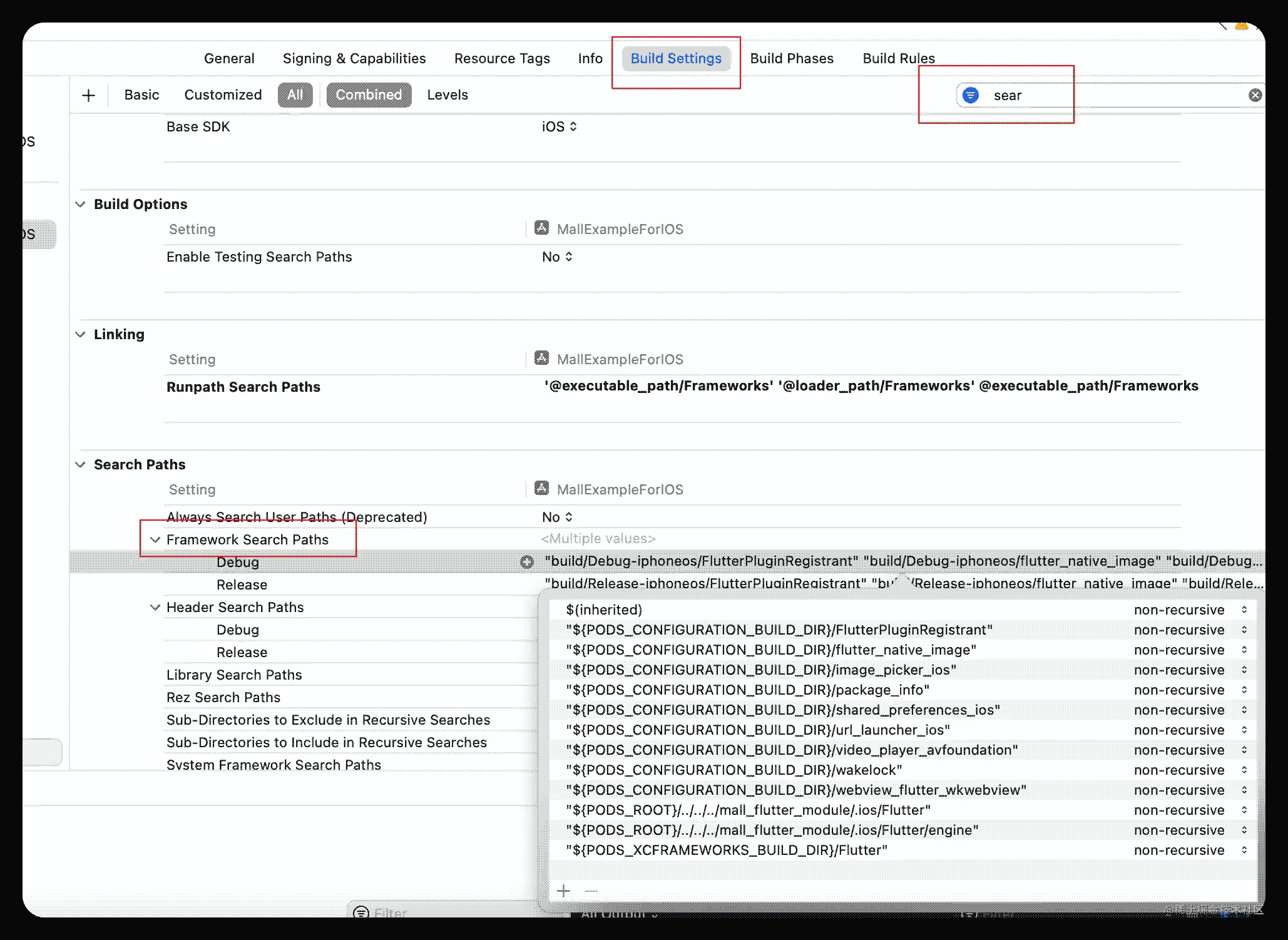Toggle the All filter button
The image size is (1288, 940).
295,95
